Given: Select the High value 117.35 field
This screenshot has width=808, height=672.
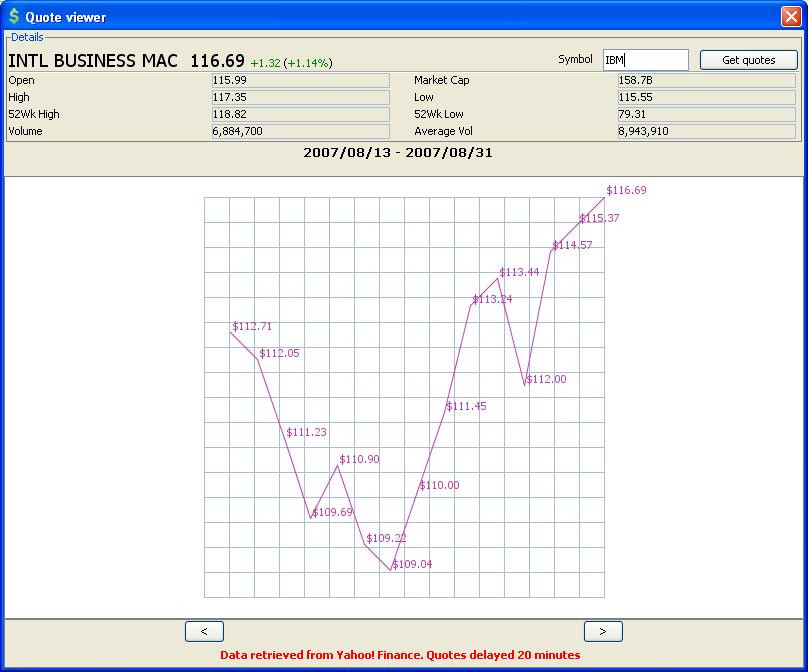Looking at the screenshot, I should tap(300, 97).
